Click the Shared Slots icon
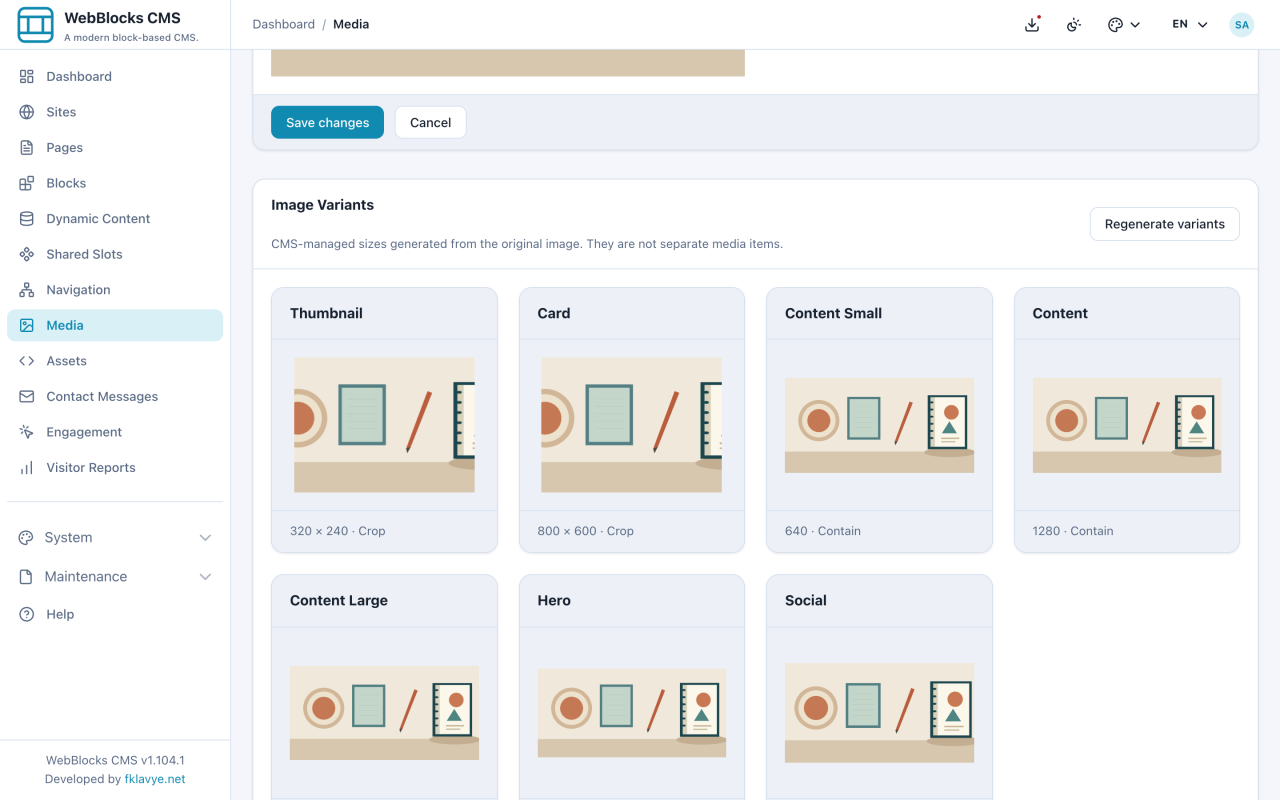This screenshot has height=800, width=1280. pos(27,254)
